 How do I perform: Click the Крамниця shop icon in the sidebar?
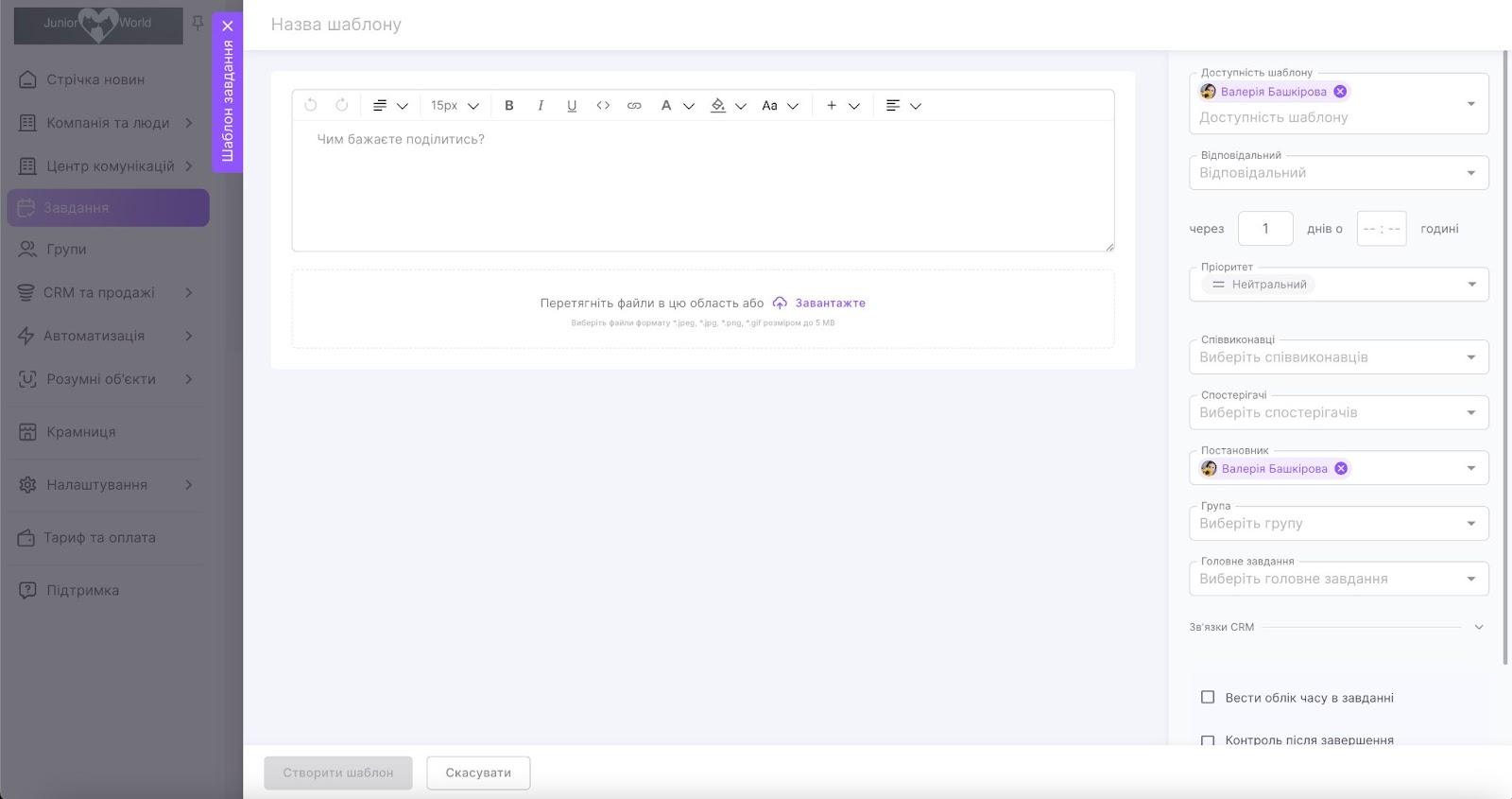pyautogui.click(x=28, y=432)
